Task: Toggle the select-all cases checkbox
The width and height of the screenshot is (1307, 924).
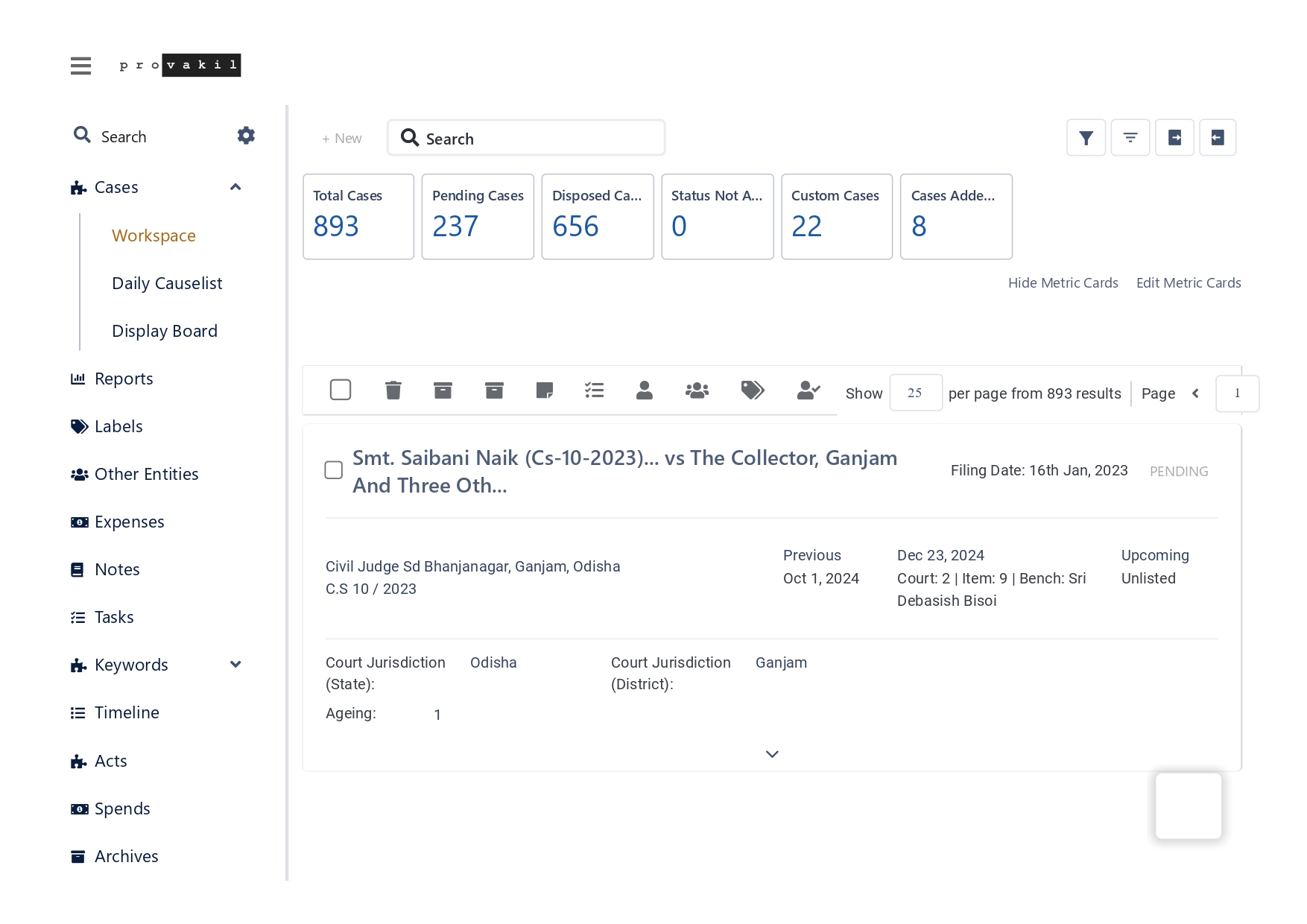Action: [x=341, y=390]
